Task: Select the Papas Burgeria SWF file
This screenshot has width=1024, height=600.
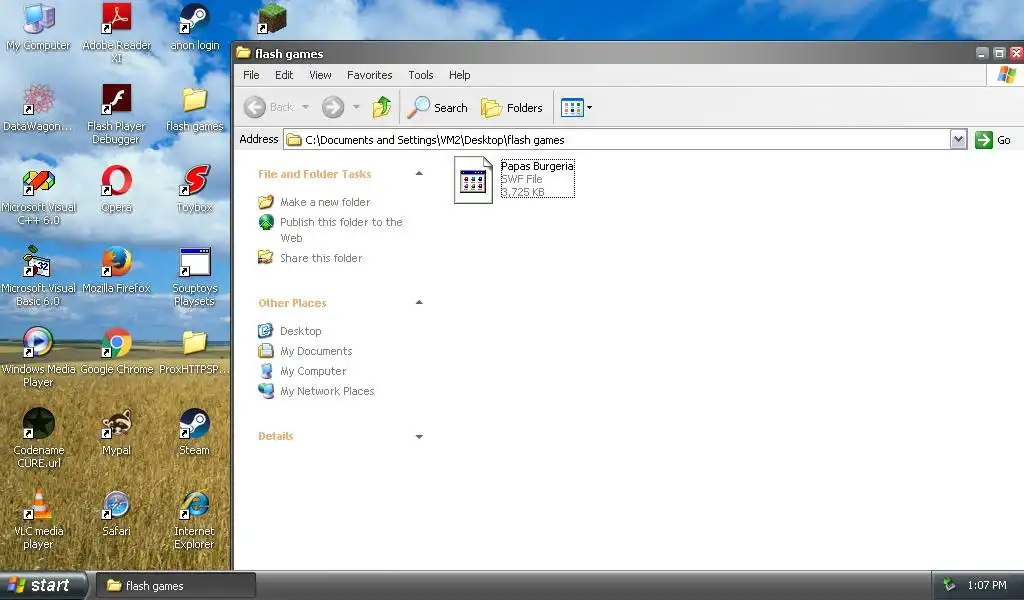Action: [514, 179]
